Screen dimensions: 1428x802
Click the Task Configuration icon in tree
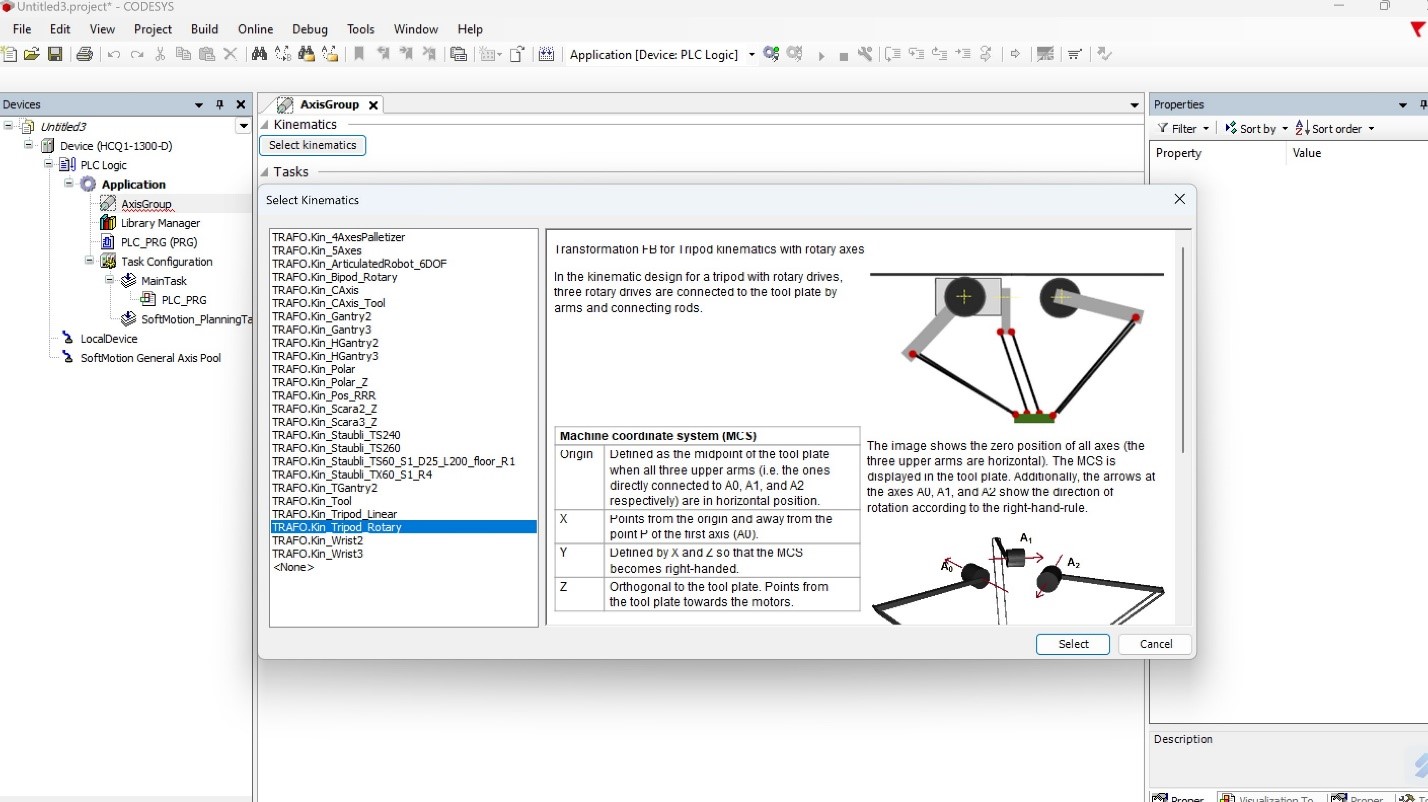click(108, 262)
